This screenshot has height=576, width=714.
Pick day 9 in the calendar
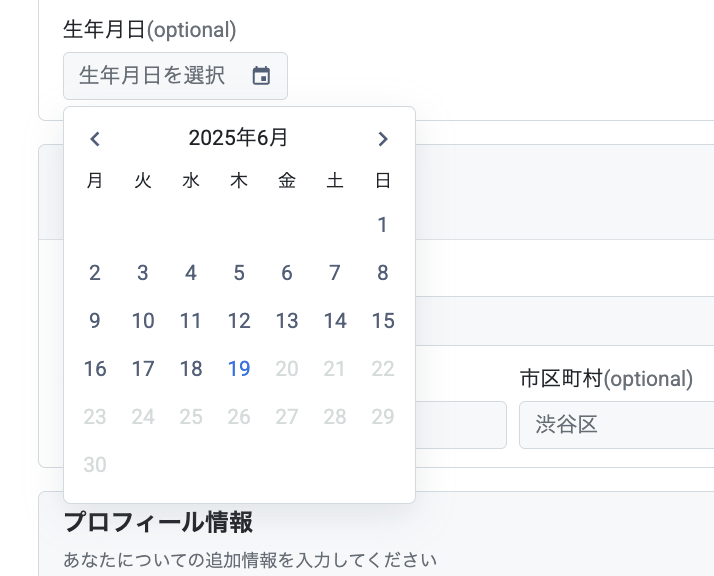(95, 321)
